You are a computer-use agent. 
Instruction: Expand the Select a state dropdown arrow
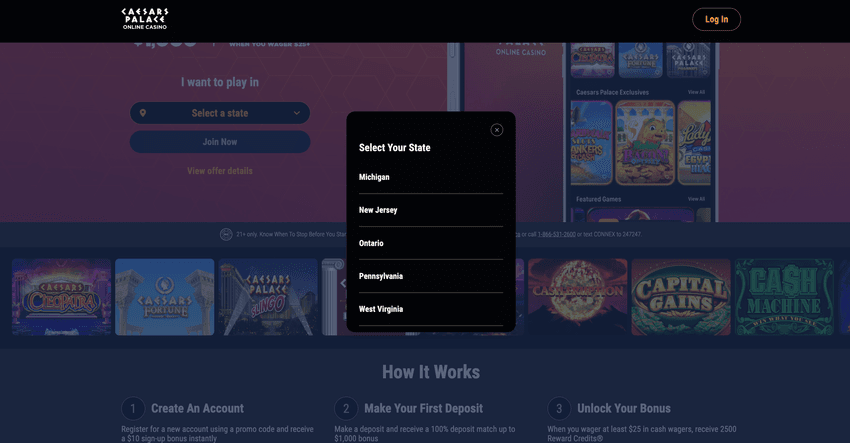pos(297,113)
